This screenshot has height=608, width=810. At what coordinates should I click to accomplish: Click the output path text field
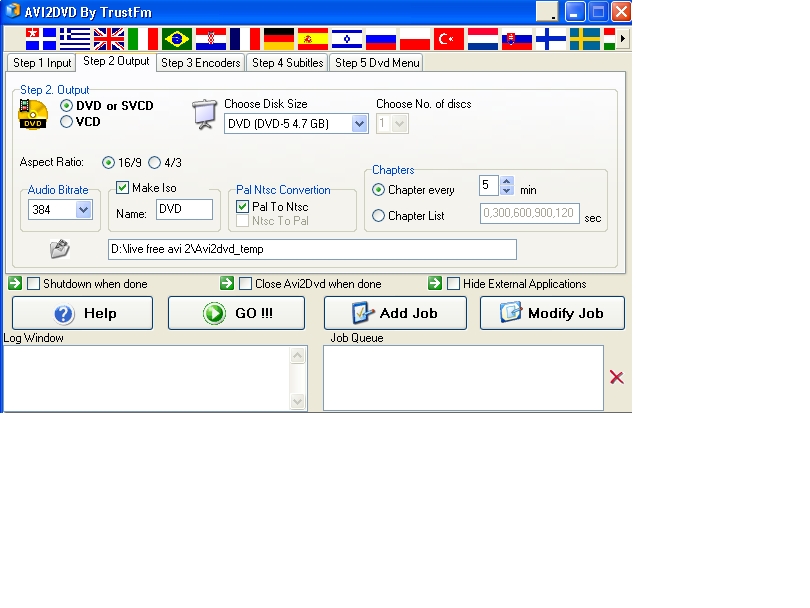[x=312, y=249]
